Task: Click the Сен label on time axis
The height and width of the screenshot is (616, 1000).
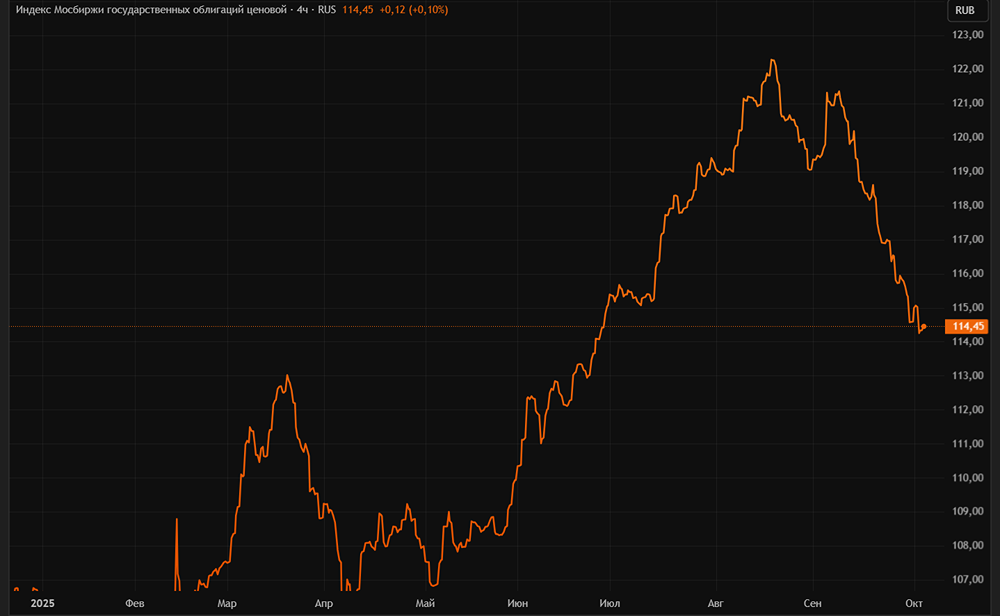Action: (812, 603)
